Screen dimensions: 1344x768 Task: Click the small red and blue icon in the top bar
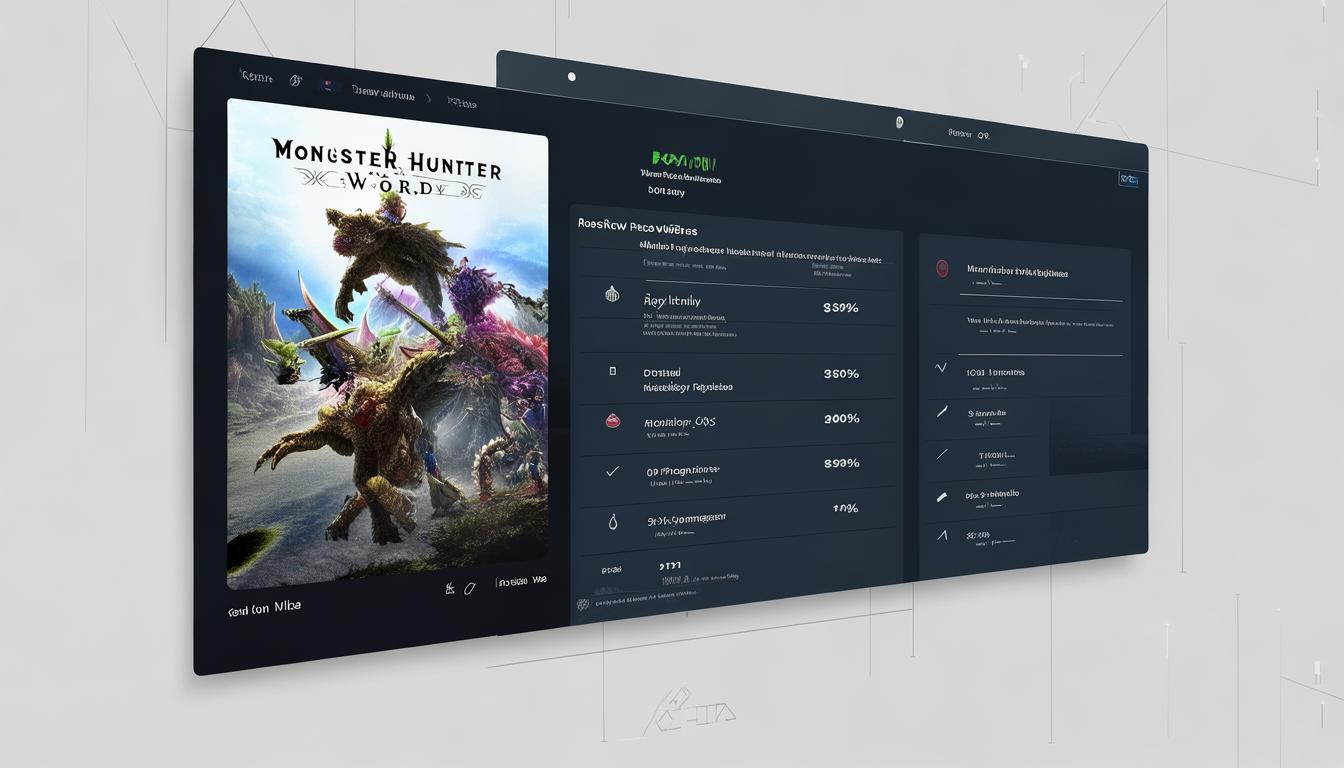(x=326, y=86)
